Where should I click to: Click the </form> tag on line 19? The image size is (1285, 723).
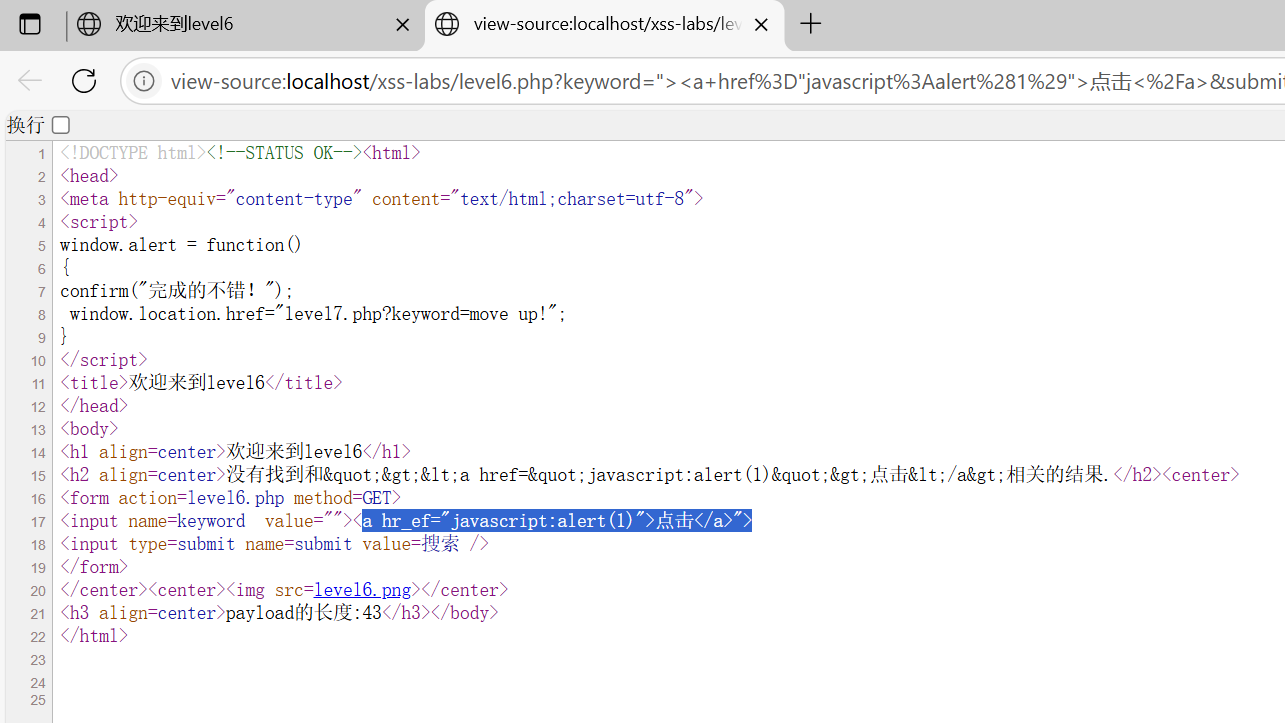(x=94, y=567)
